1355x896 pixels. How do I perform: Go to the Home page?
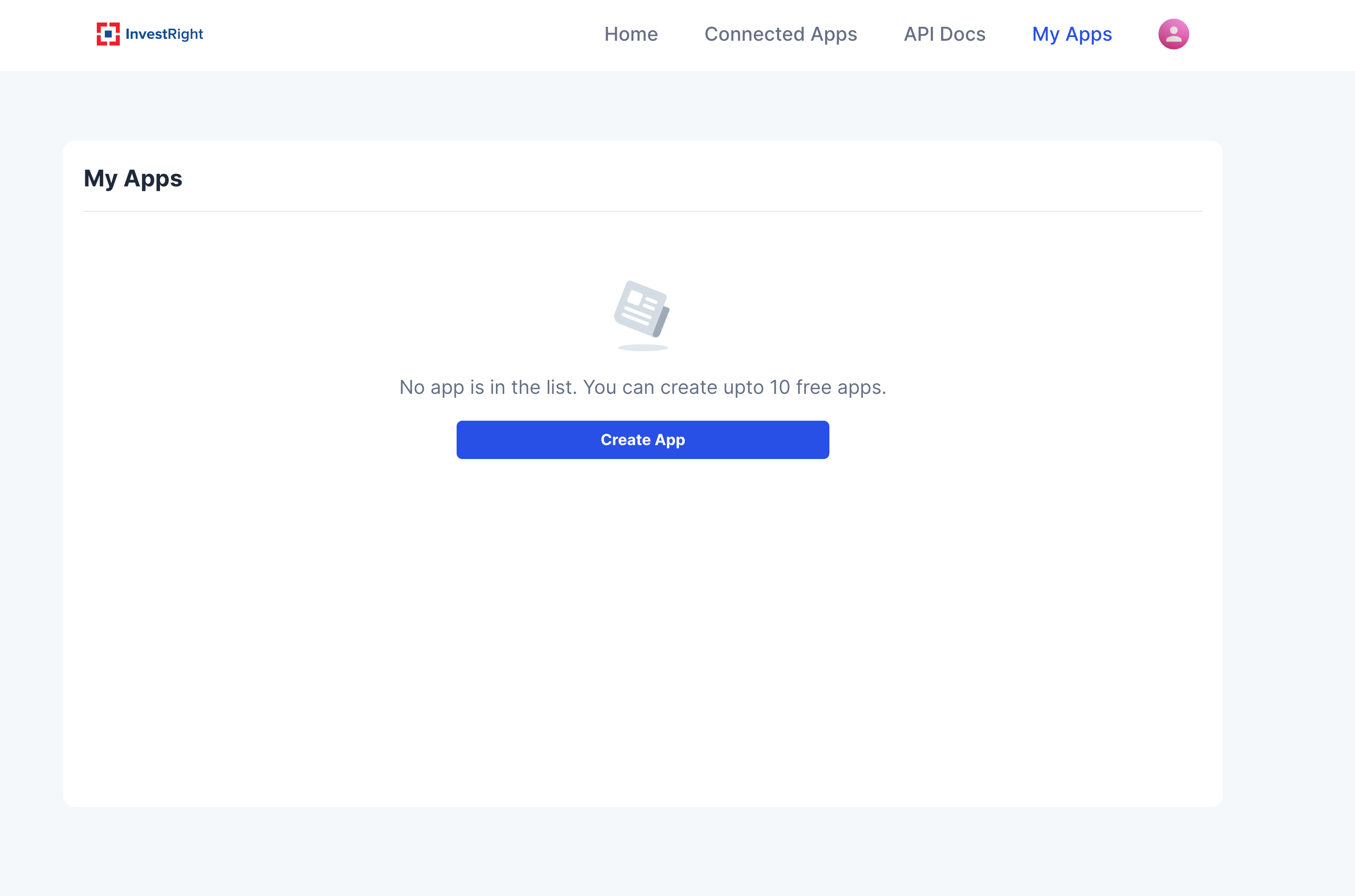point(631,34)
